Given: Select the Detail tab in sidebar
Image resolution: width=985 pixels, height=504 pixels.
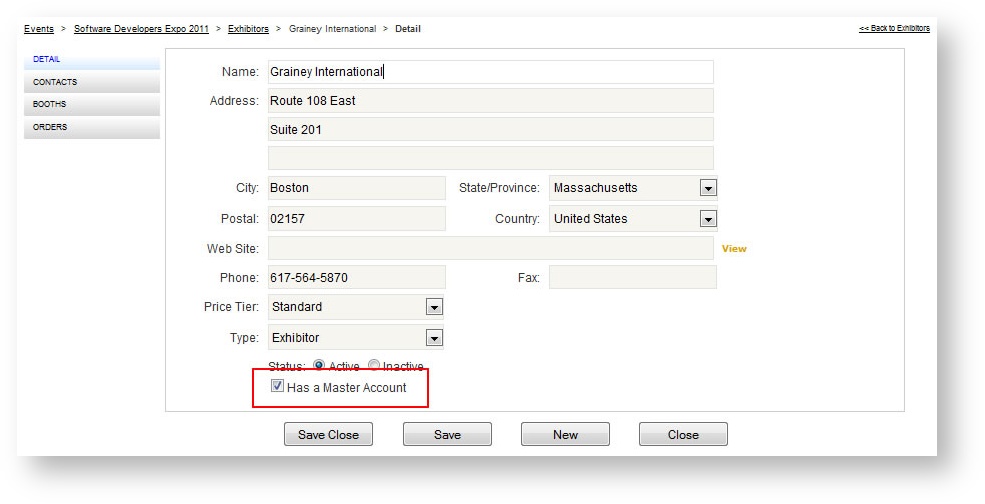Looking at the screenshot, I should click(x=90, y=60).
